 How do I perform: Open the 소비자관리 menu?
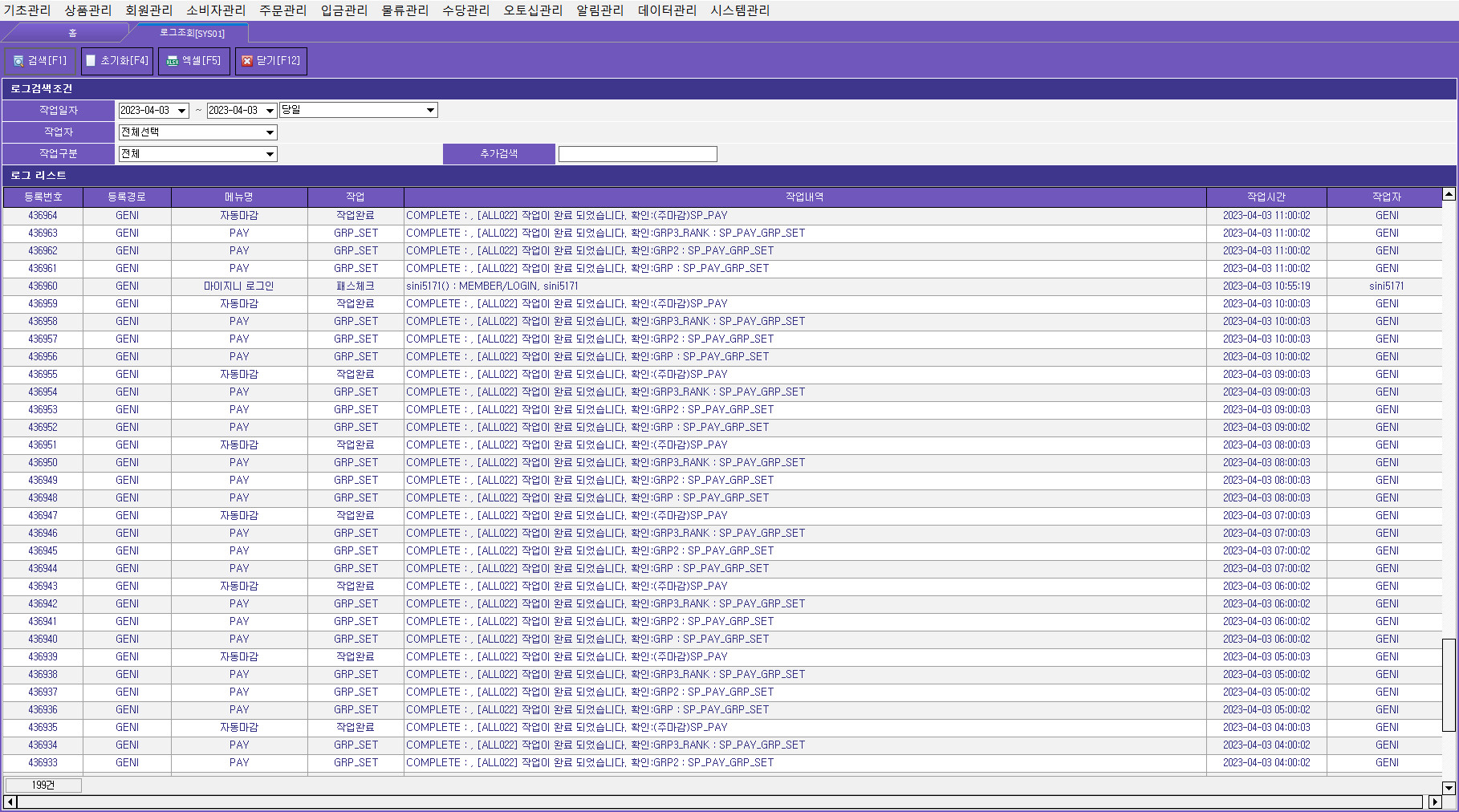216,10
